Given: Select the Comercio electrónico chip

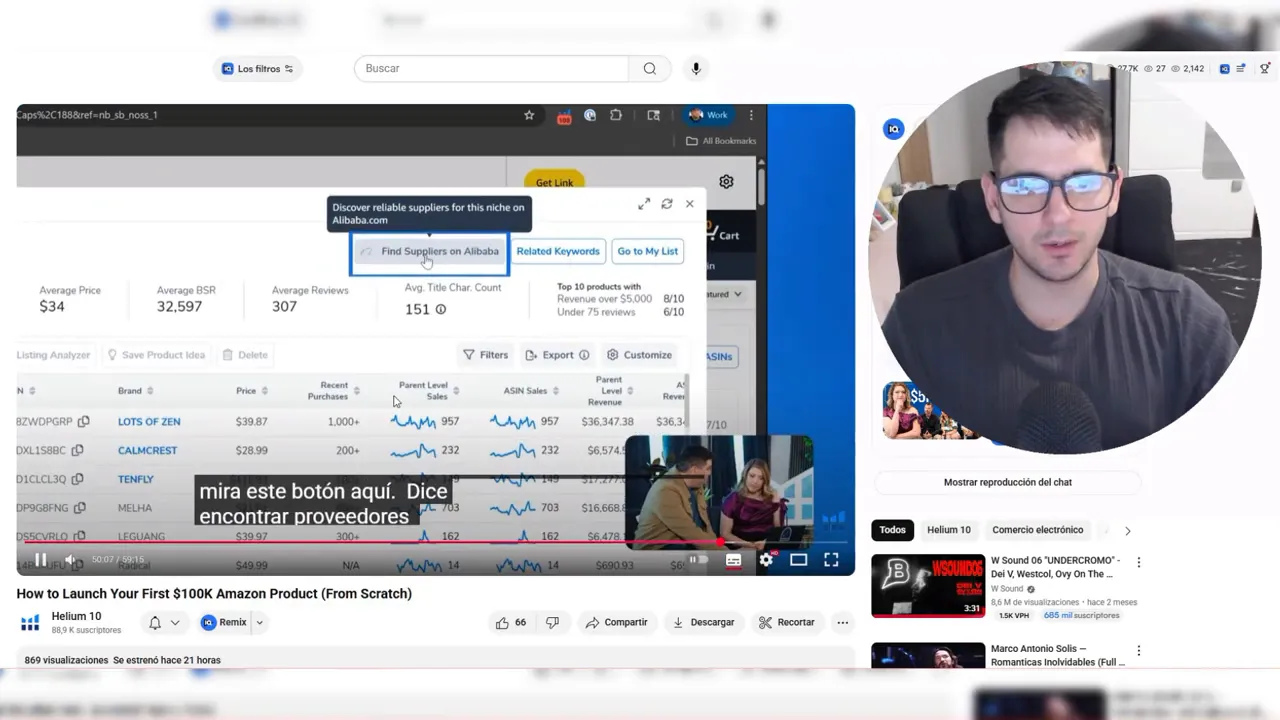Looking at the screenshot, I should point(1037,530).
